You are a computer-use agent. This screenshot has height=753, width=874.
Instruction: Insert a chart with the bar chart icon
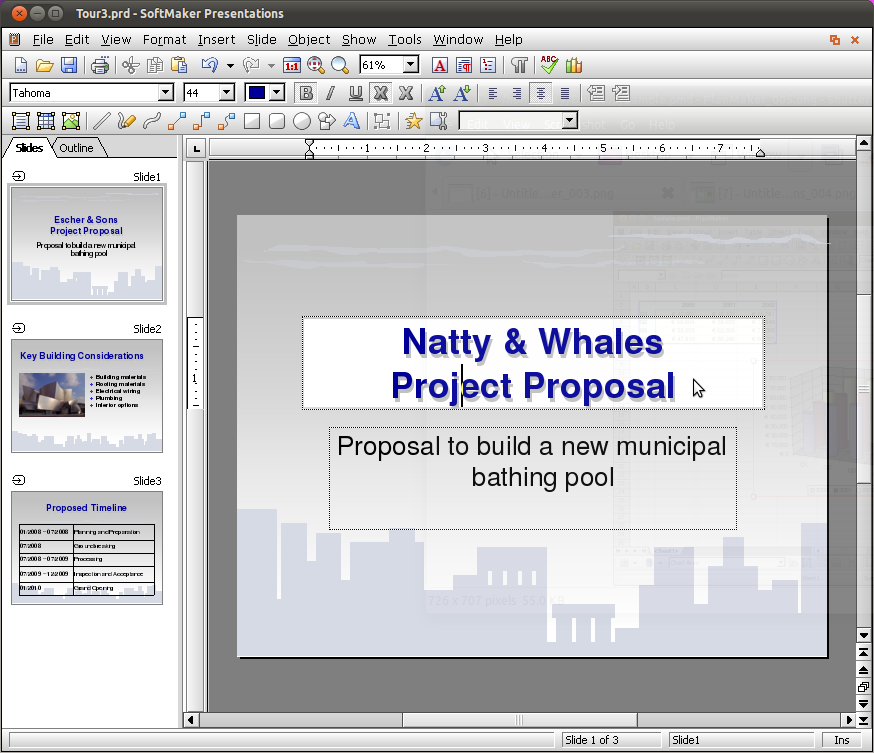[x=573, y=66]
